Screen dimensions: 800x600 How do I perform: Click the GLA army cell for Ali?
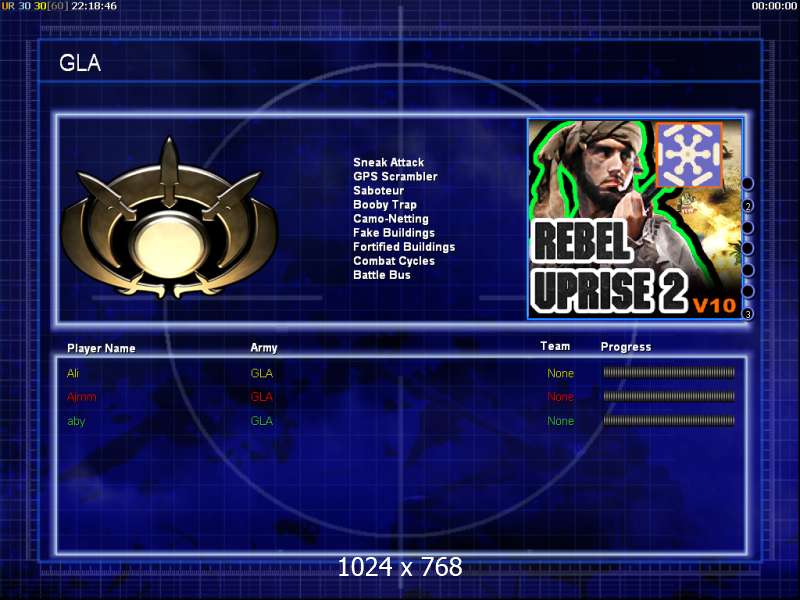coord(262,373)
